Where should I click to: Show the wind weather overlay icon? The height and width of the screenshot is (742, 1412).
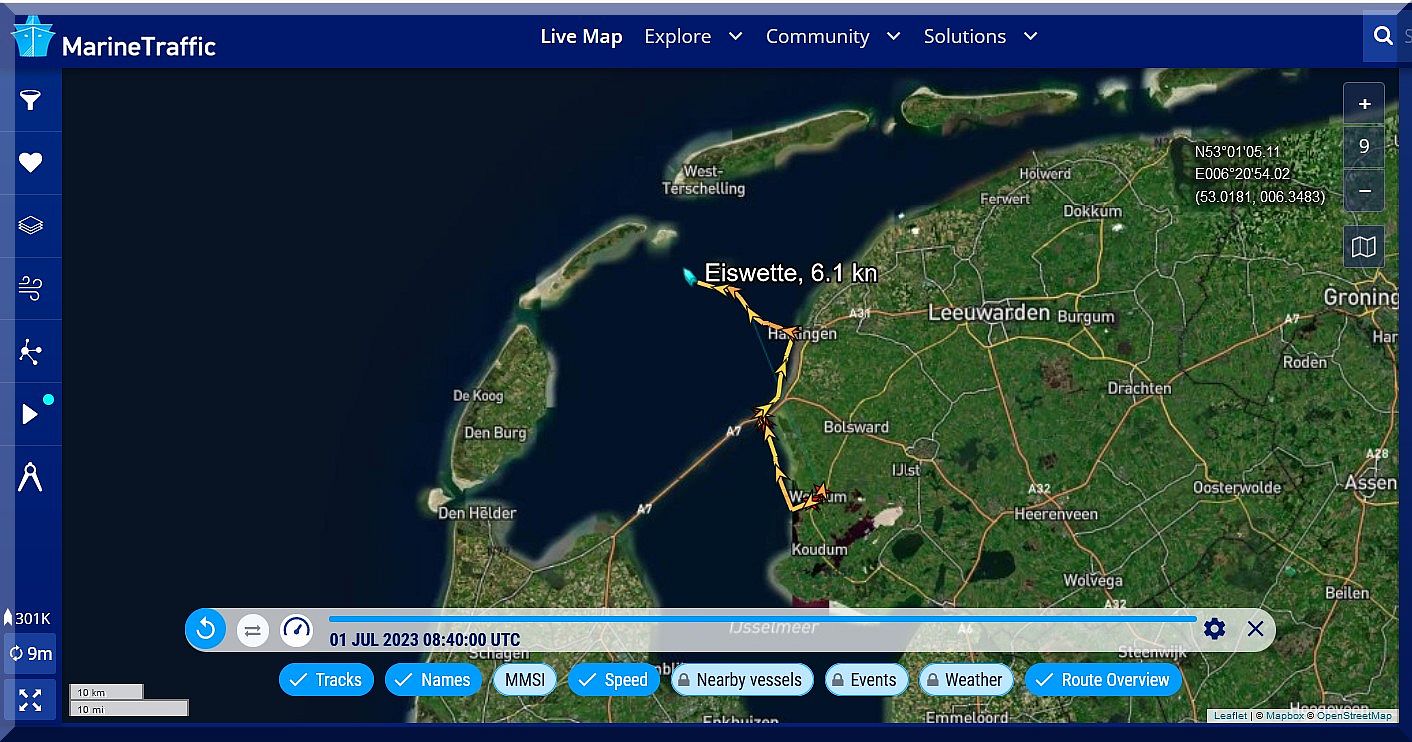pos(31,289)
